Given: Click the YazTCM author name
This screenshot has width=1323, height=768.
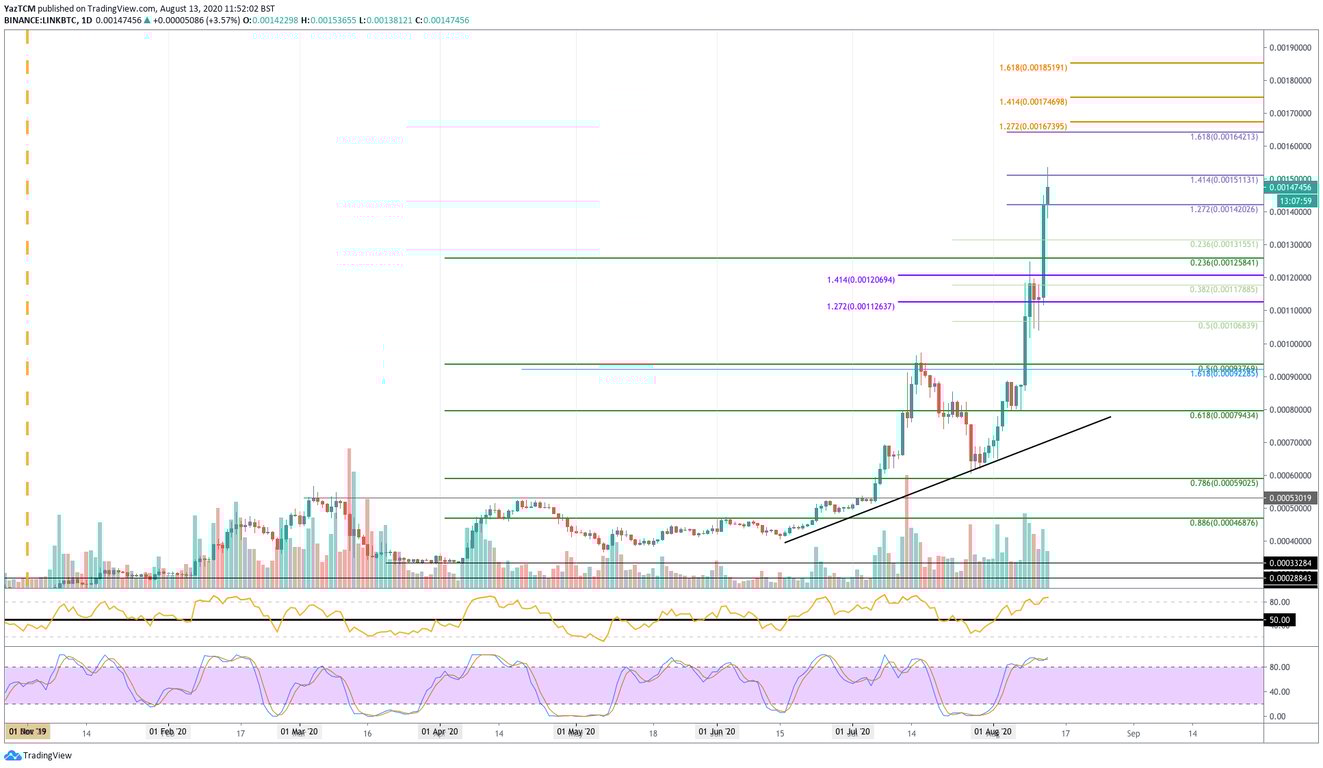Looking at the screenshot, I should pos(22,6).
